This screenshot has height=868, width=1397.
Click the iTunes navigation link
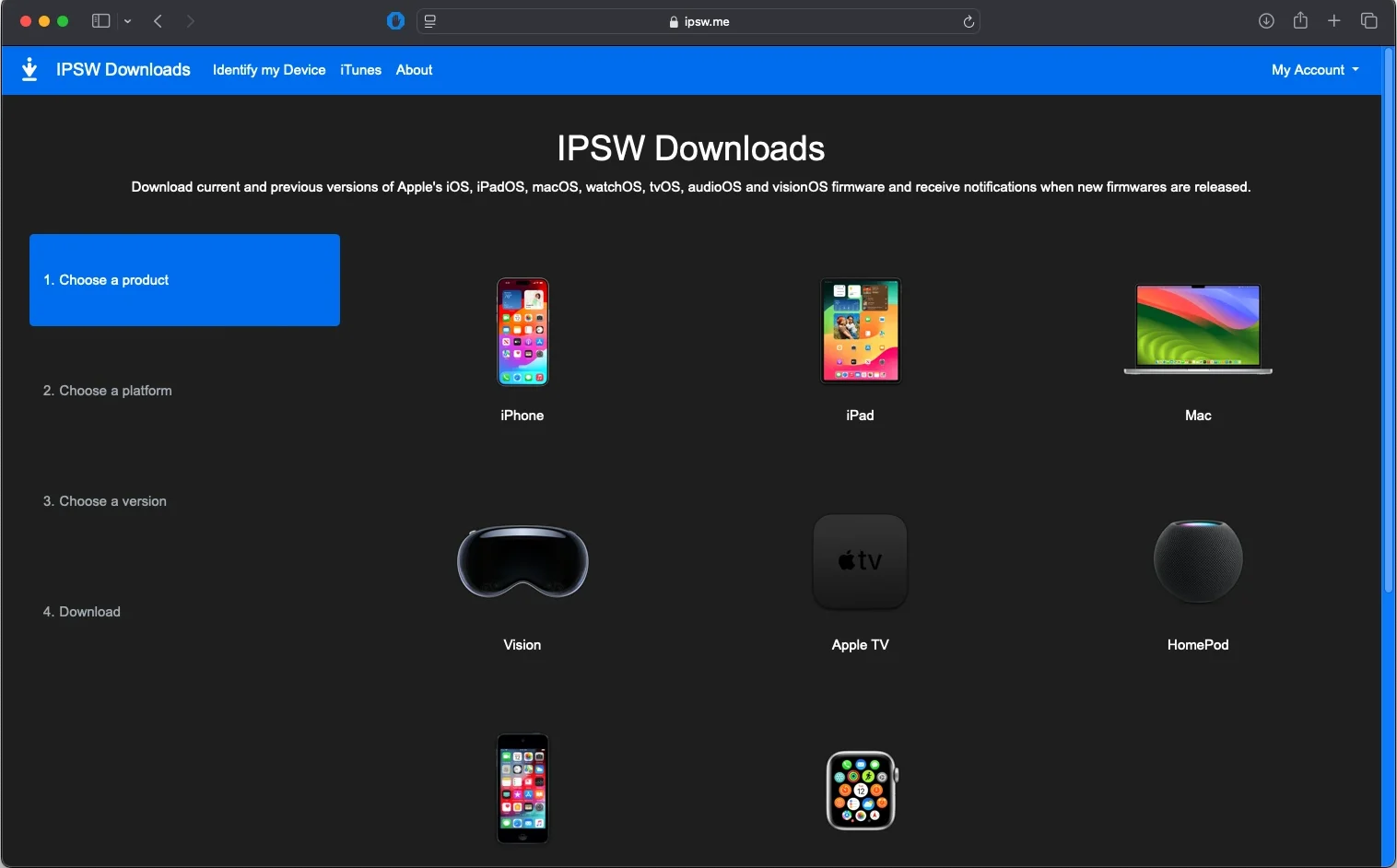[x=359, y=70]
